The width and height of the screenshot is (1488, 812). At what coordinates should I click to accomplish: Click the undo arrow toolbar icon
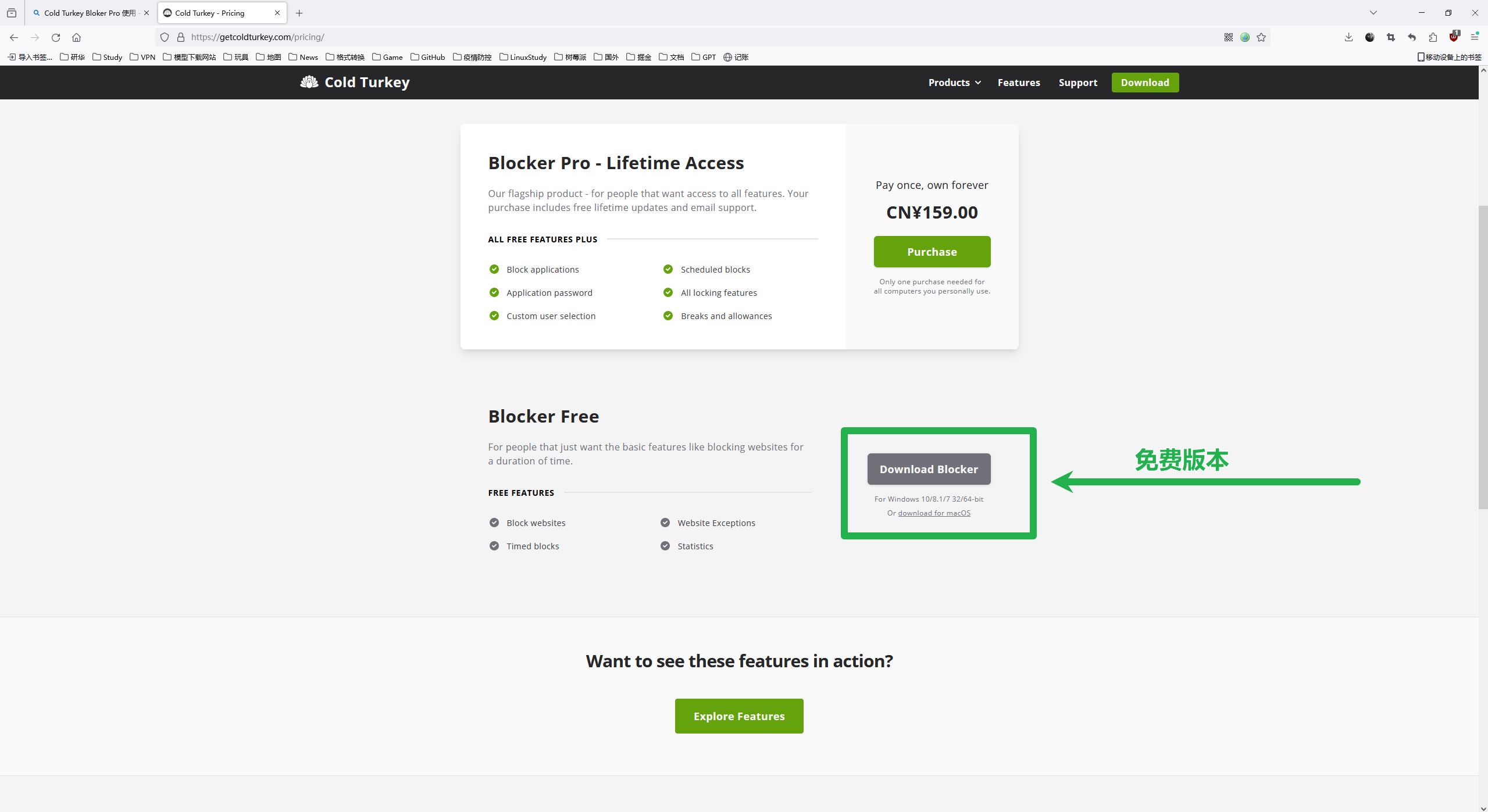(x=1412, y=37)
